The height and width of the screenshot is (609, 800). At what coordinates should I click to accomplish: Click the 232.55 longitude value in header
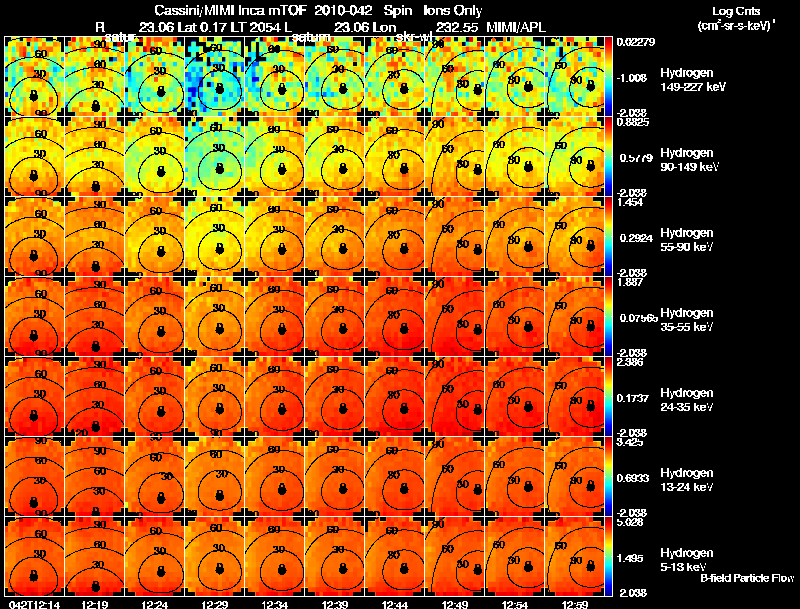click(457, 27)
